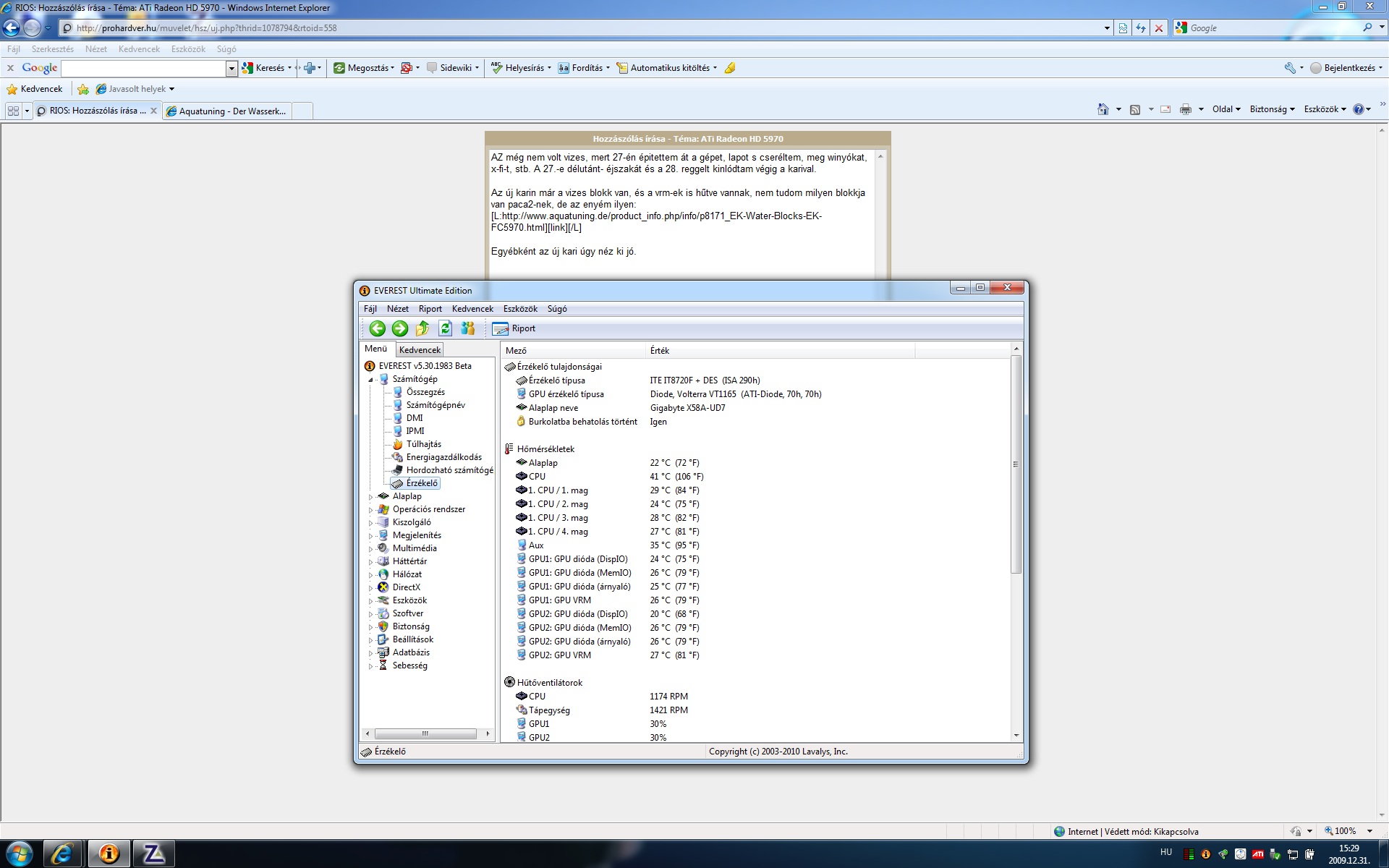The image size is (1389, 868).
Task: Click tree pane horizontal scrollbar thumb
Action: (x=425, y=733)
